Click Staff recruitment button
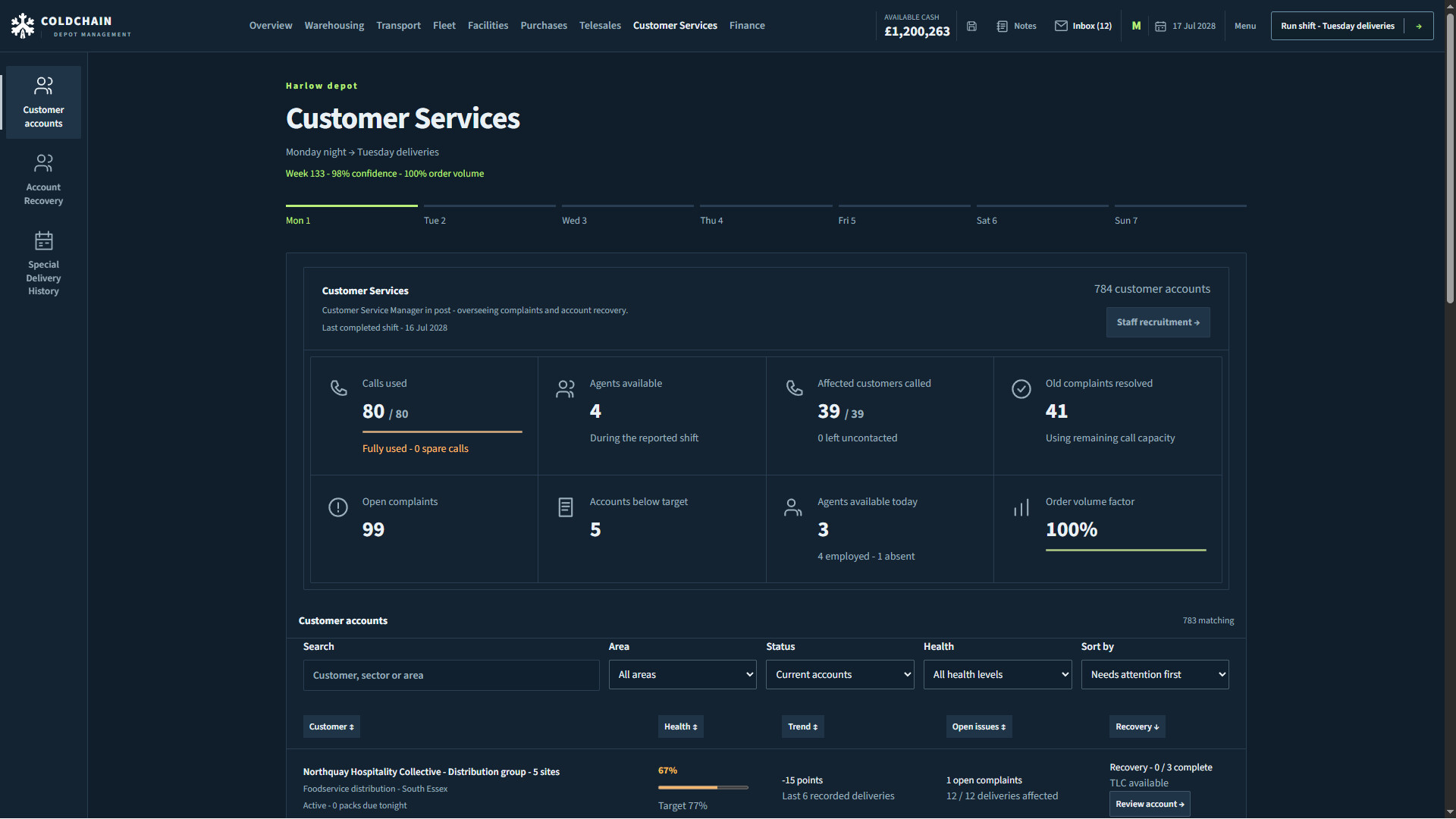The width and height of the screenshot is (1456, 819). (x=1158, y=322)
